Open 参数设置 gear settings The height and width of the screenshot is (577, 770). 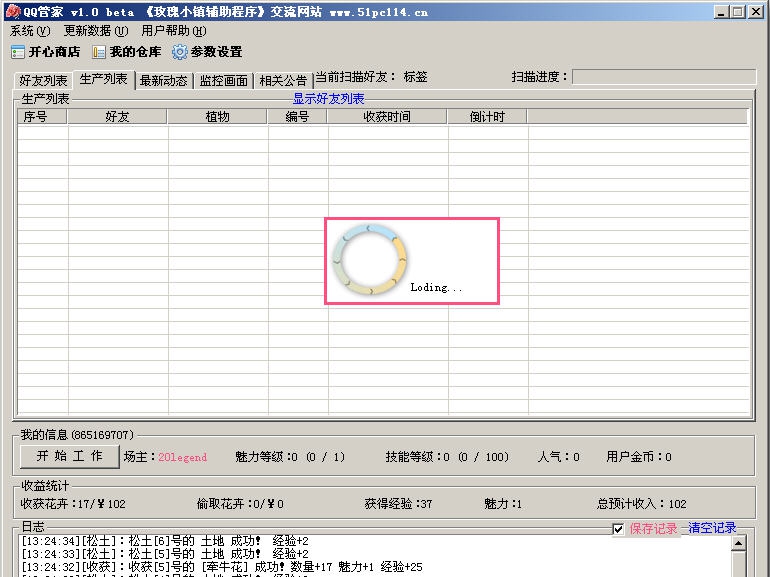(207, 52)
